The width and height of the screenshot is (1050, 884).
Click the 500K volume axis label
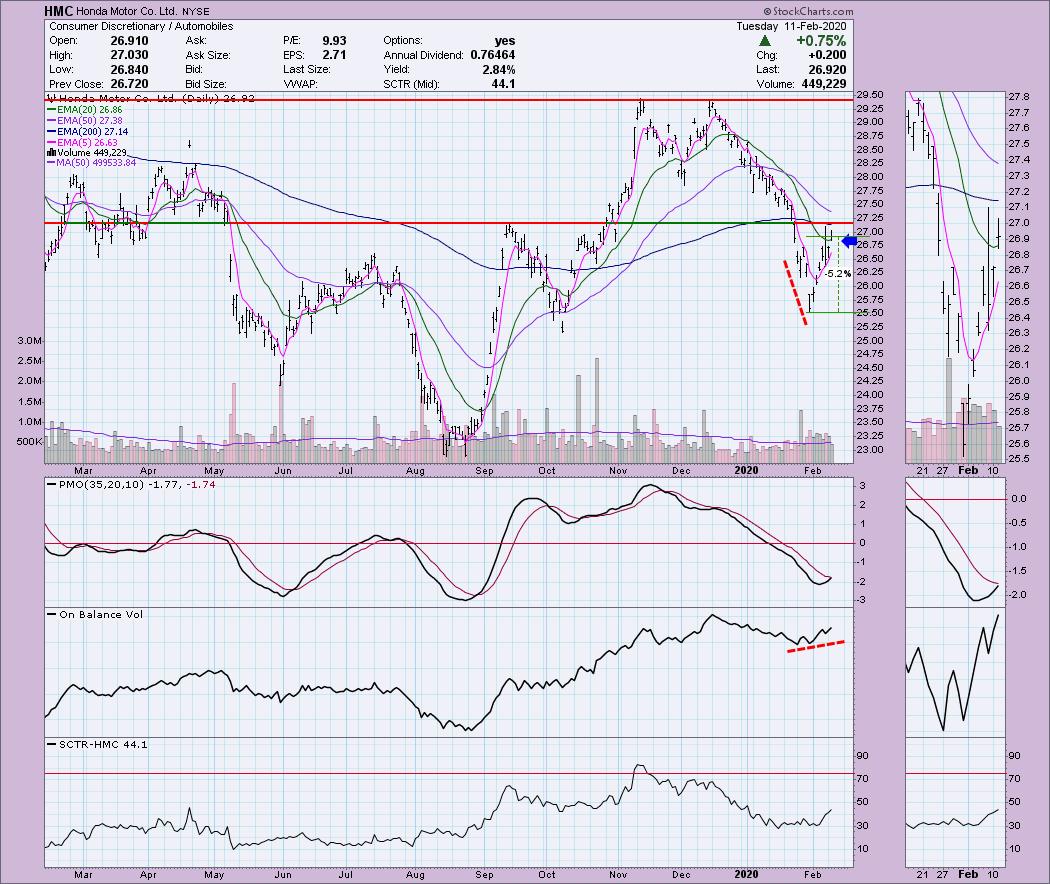point(29,442)
